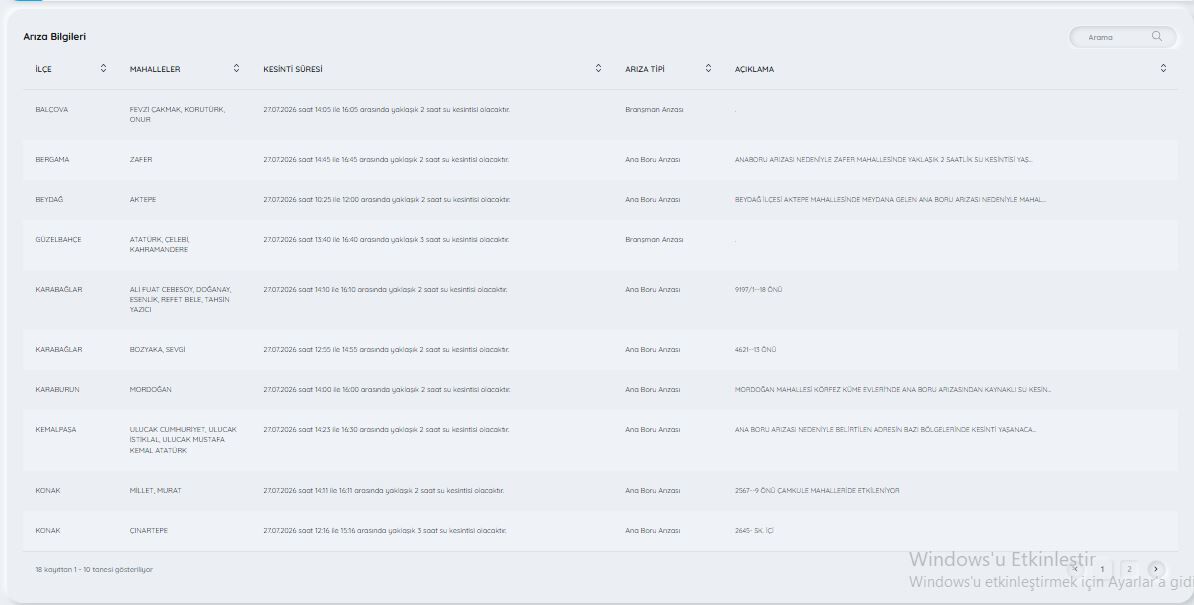Open page 2 of results

(1129, 569)
